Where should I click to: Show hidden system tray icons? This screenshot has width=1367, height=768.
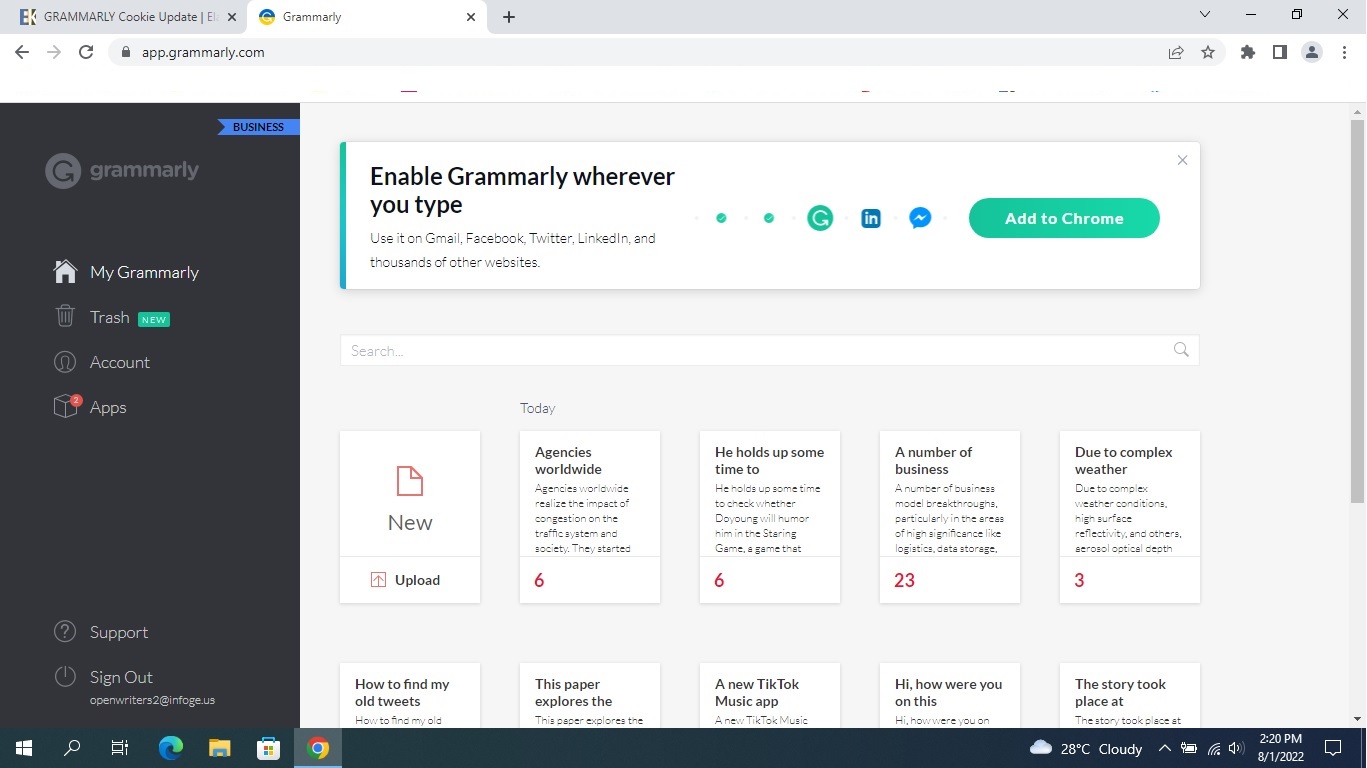1165,748
